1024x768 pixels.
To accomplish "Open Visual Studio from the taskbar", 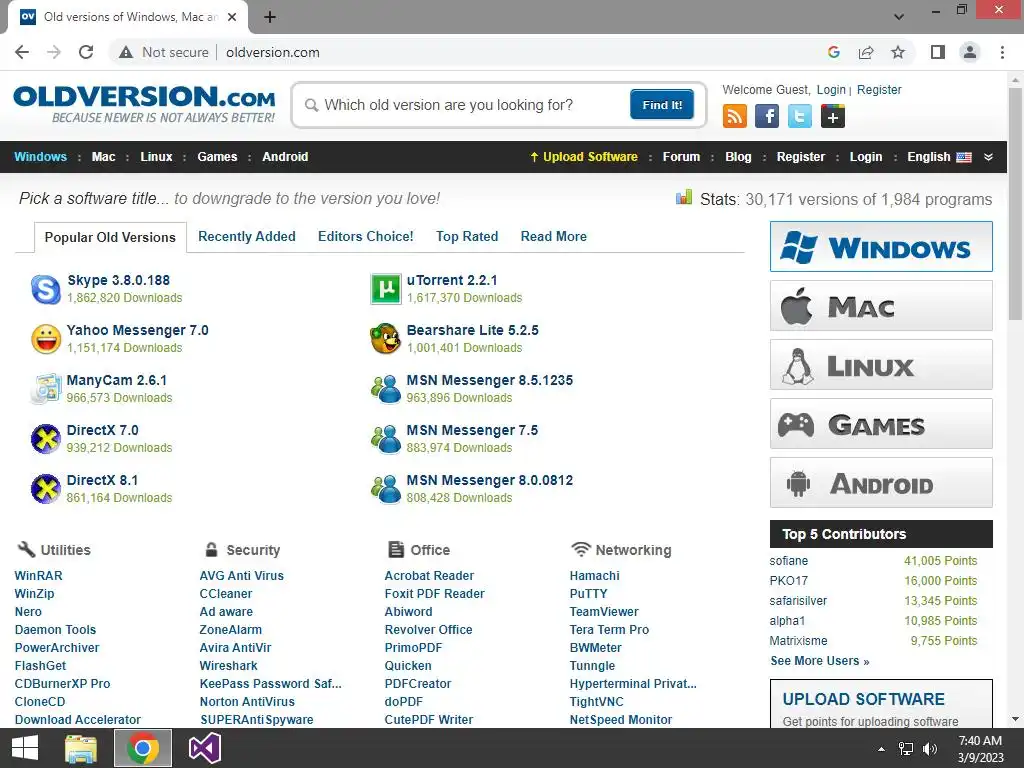I will click(204, 748).
